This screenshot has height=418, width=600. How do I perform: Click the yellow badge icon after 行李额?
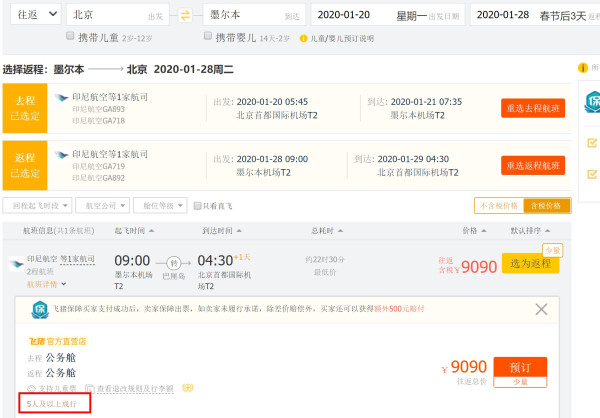click(188, 388)
